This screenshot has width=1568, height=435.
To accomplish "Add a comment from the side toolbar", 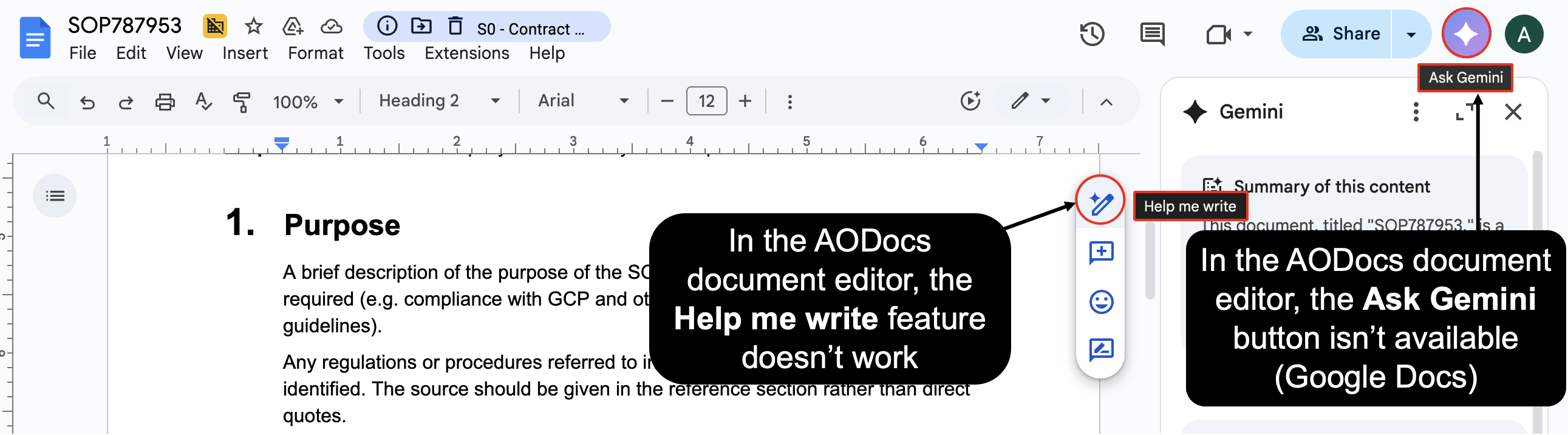I will 1101,253.
